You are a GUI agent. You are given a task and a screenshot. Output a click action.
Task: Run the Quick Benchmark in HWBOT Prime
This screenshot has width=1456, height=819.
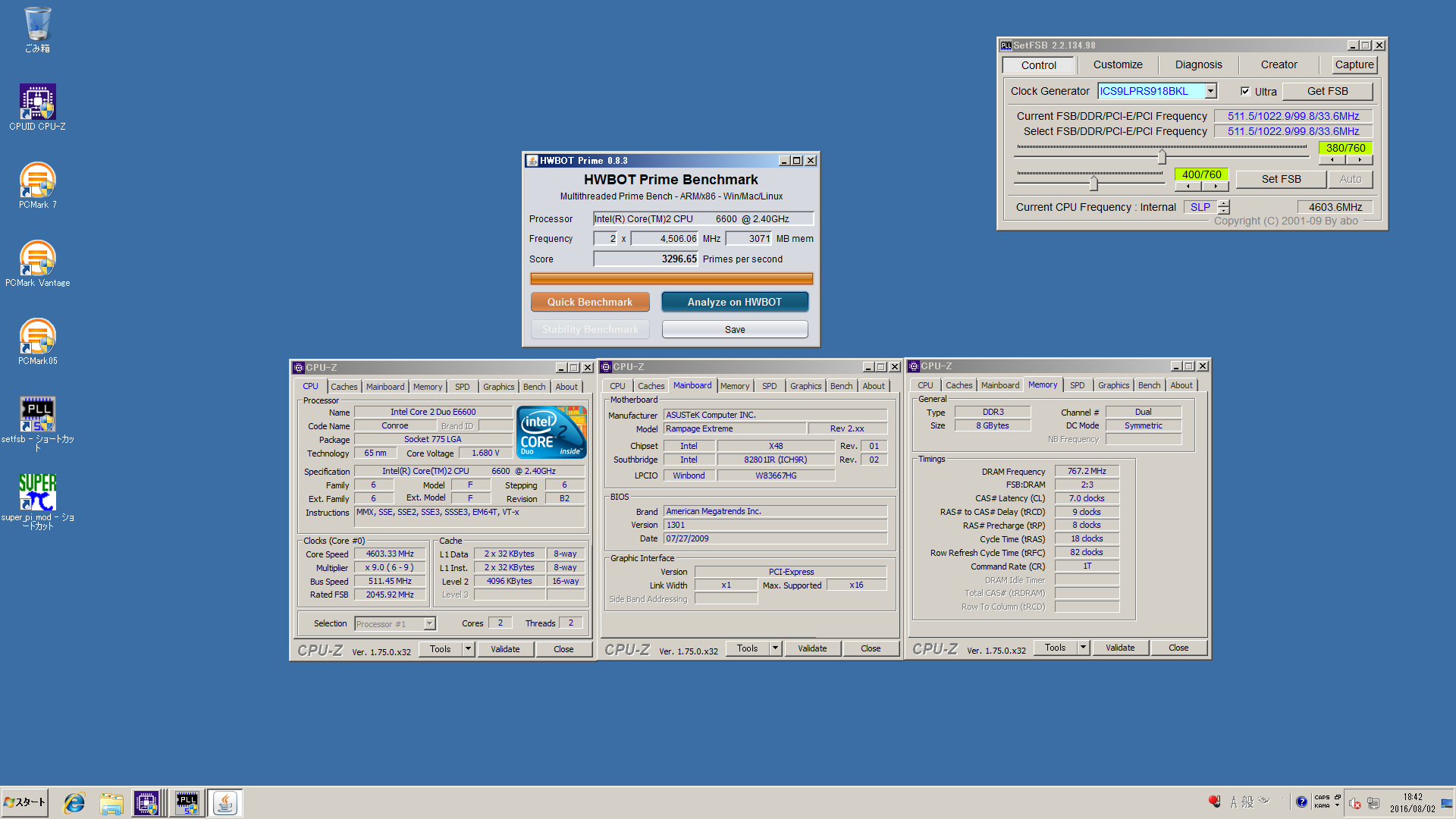point(590,302)
